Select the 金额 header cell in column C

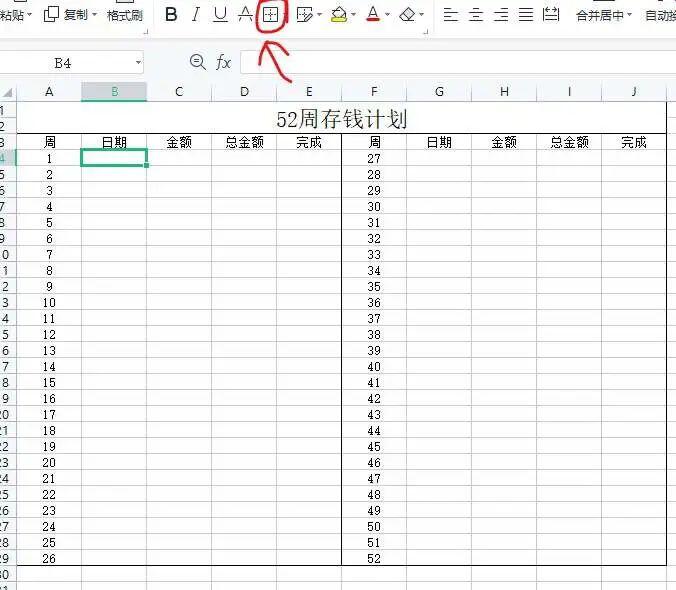[x=179, y=142]
